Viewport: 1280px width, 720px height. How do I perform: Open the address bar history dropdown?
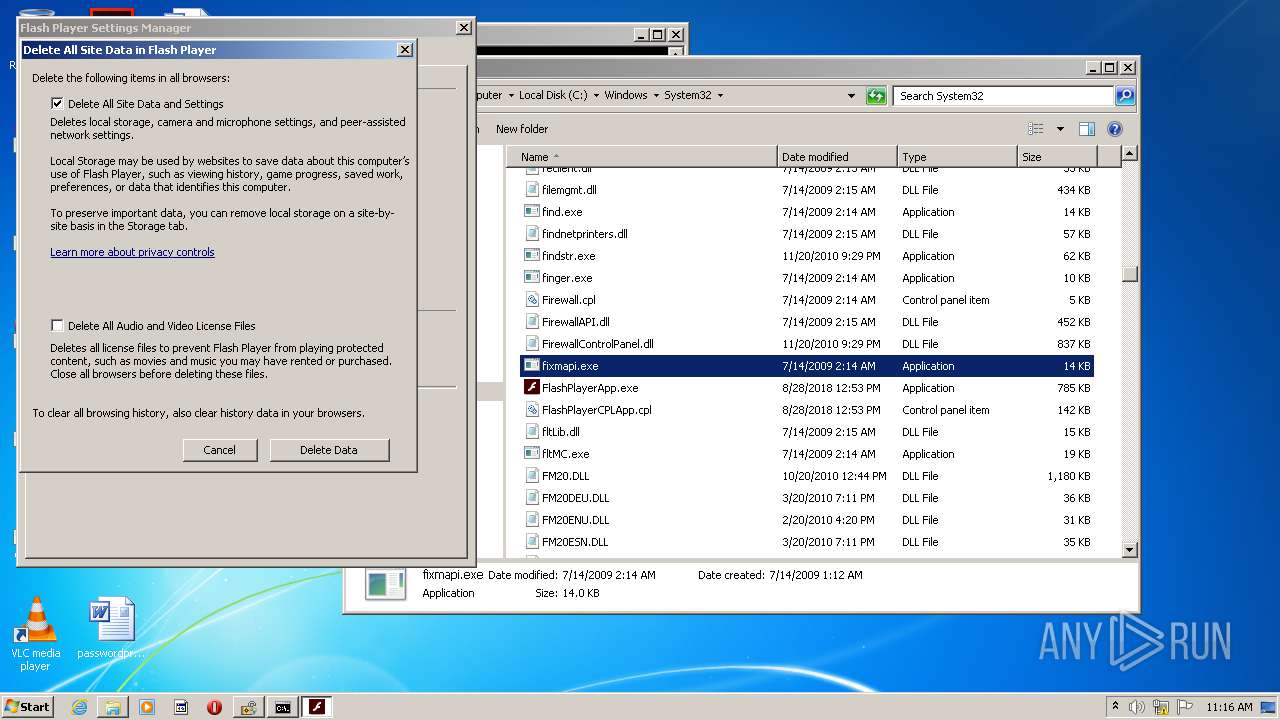pyautogui.click(x=851, y=96)
